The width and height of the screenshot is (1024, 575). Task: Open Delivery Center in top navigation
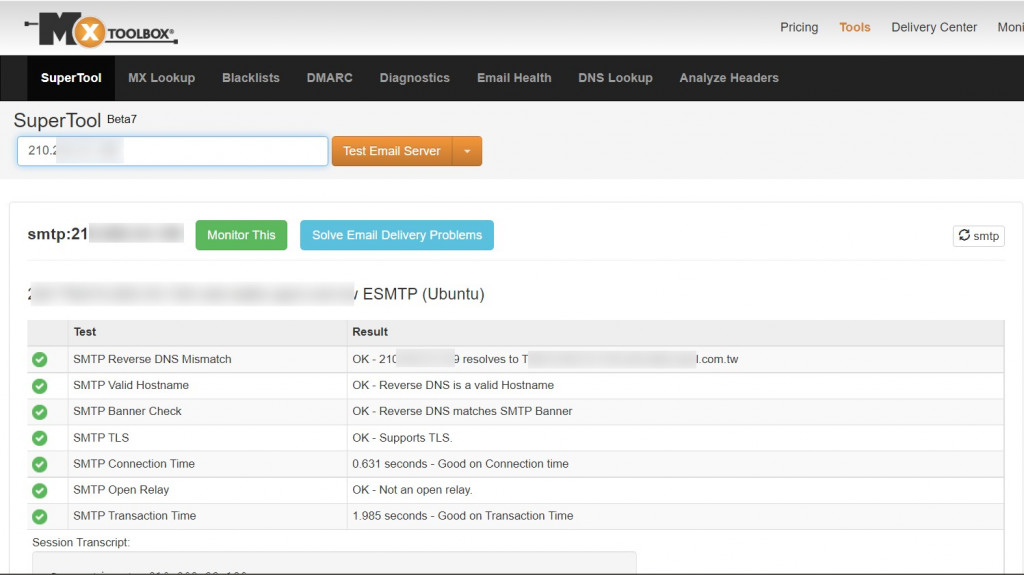click(x=934, y=27)
